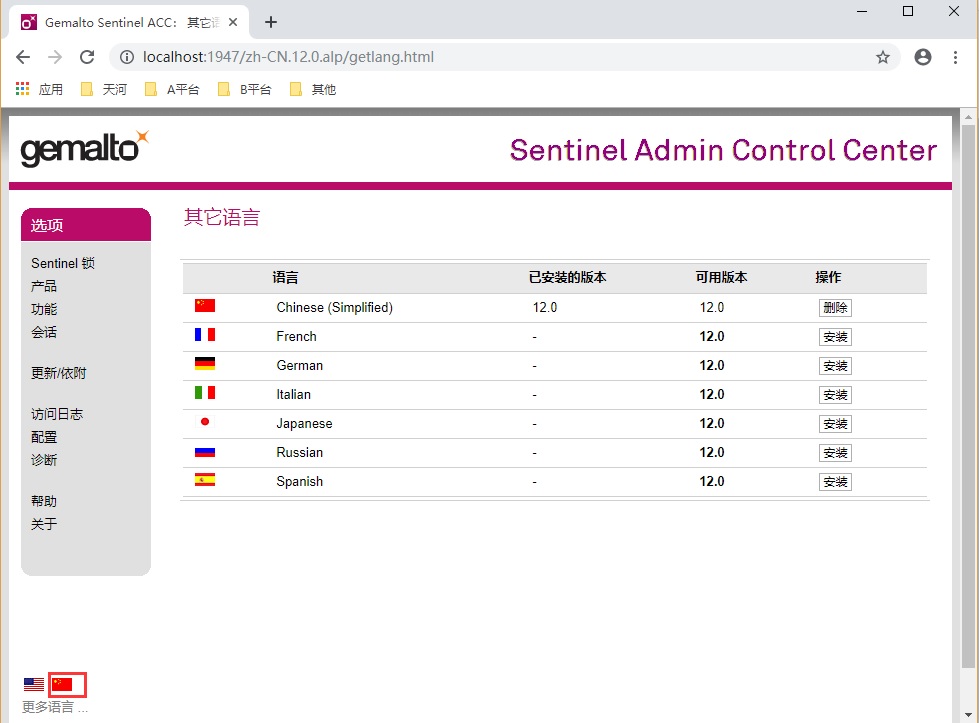
Task: Select 访问日志 in the sidebar
Action: click(x=57, y=414)
